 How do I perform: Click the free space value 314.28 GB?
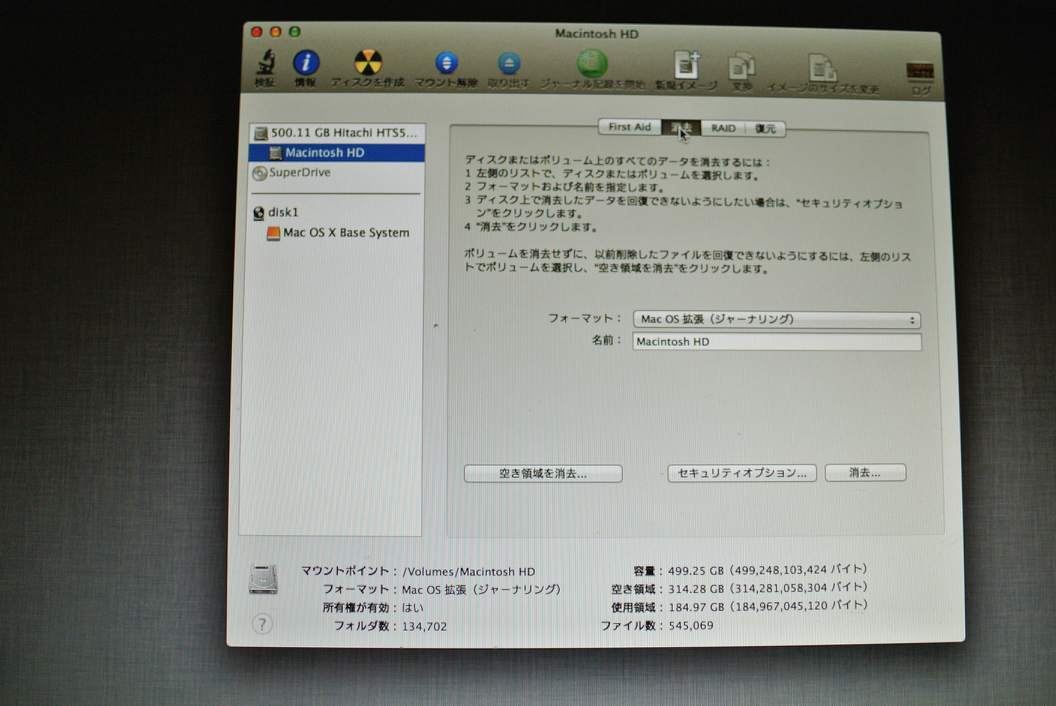696,589
